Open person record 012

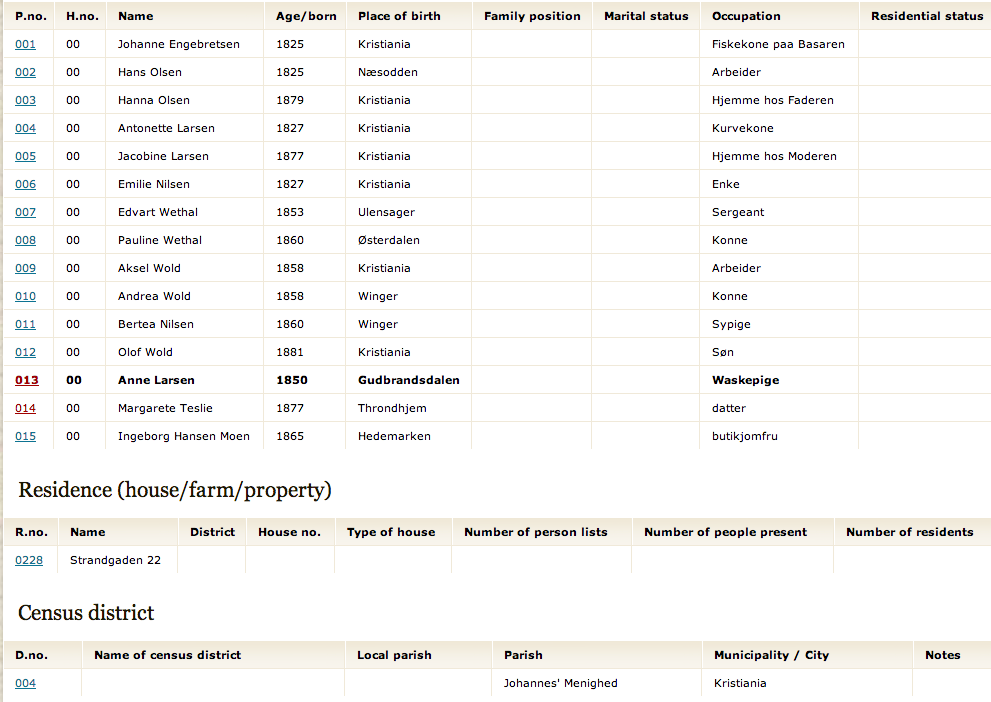point(25,352)
